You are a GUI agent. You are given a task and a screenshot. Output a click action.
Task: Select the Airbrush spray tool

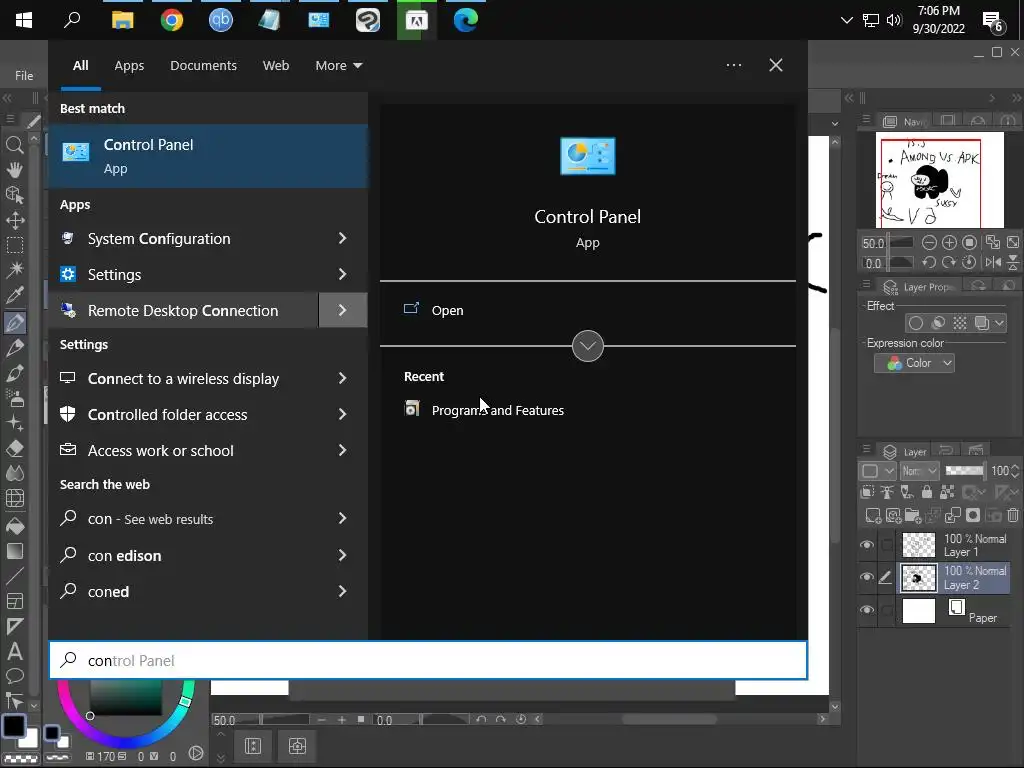[14, 398]
